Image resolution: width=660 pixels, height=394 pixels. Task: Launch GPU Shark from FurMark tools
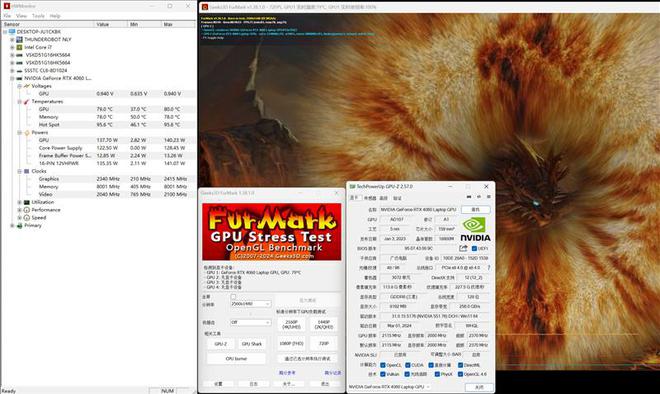pyautogui.click(x=252, y=344)
